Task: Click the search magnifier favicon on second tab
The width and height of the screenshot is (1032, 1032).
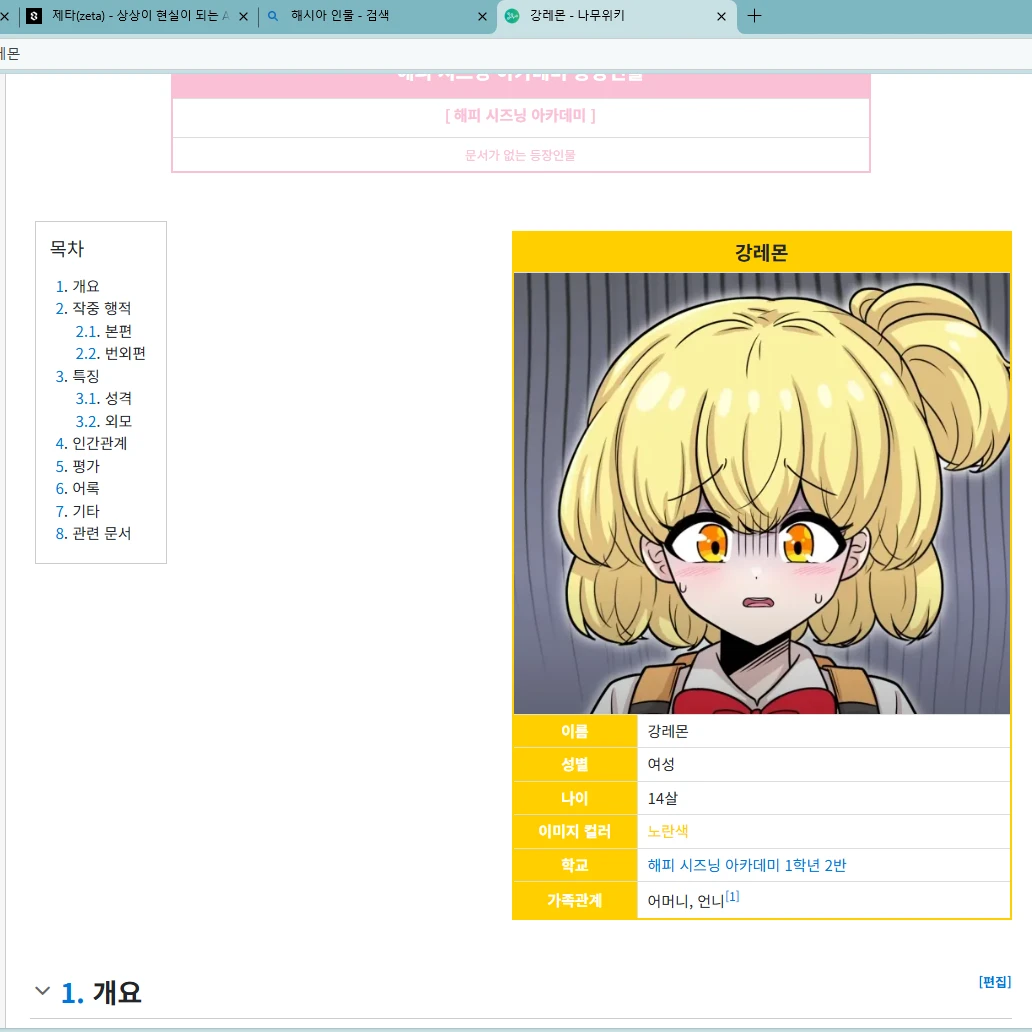Action: click(273, 16)
